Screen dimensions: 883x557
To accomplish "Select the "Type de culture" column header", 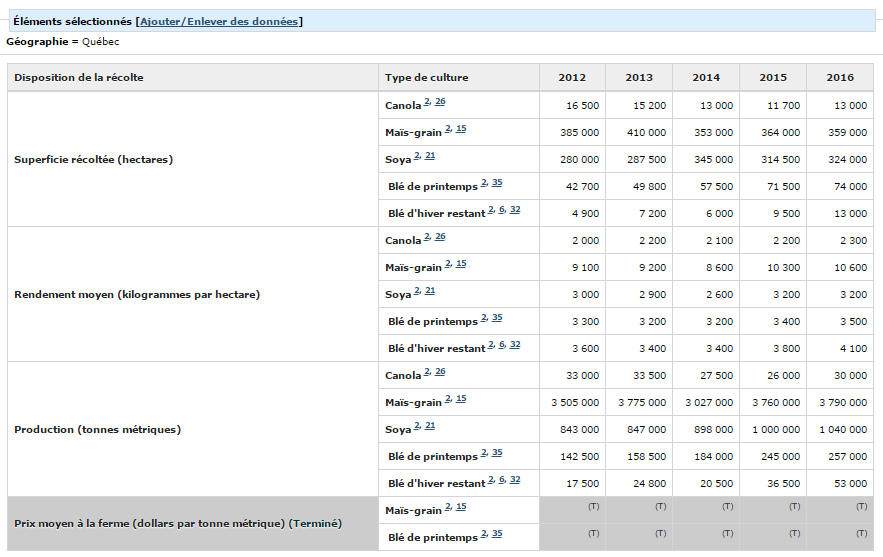I will [x=426, y=78].
